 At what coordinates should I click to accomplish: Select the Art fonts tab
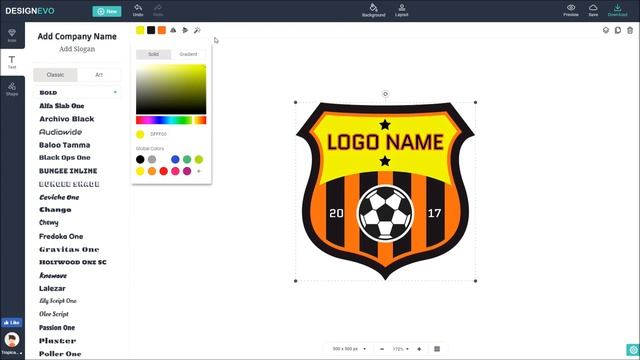tap(99, 75)
